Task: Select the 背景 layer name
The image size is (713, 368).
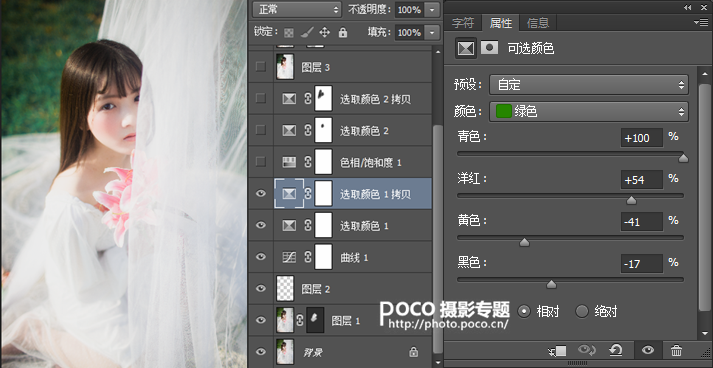Action: tap(313, 352)
